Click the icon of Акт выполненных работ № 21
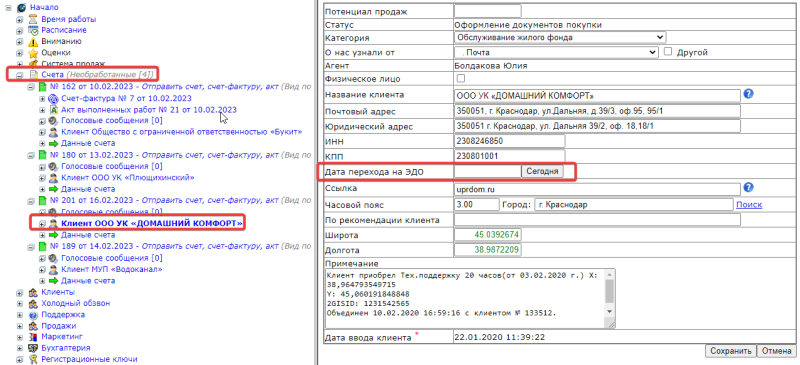Viewport: 800px width, 365px height. pos(54,110)
